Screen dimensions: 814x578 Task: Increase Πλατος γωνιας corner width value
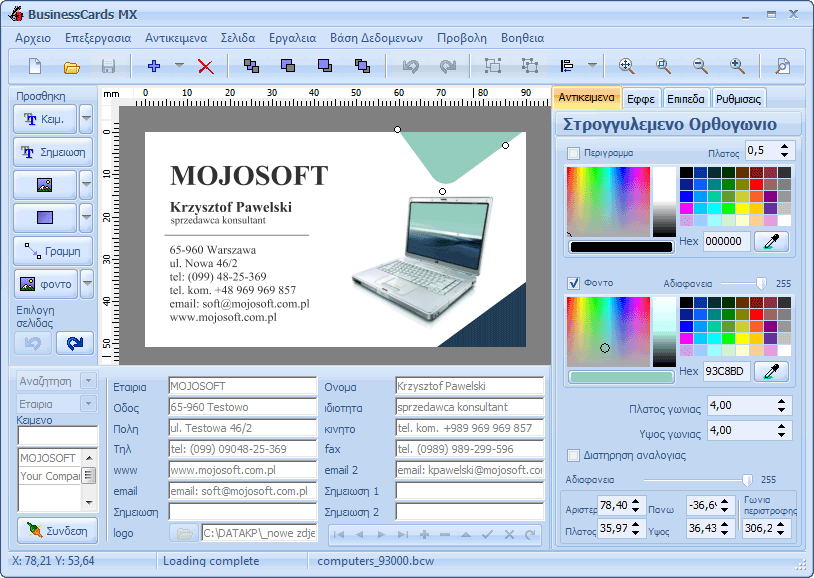pyautogui.click(x=781, y=401)
